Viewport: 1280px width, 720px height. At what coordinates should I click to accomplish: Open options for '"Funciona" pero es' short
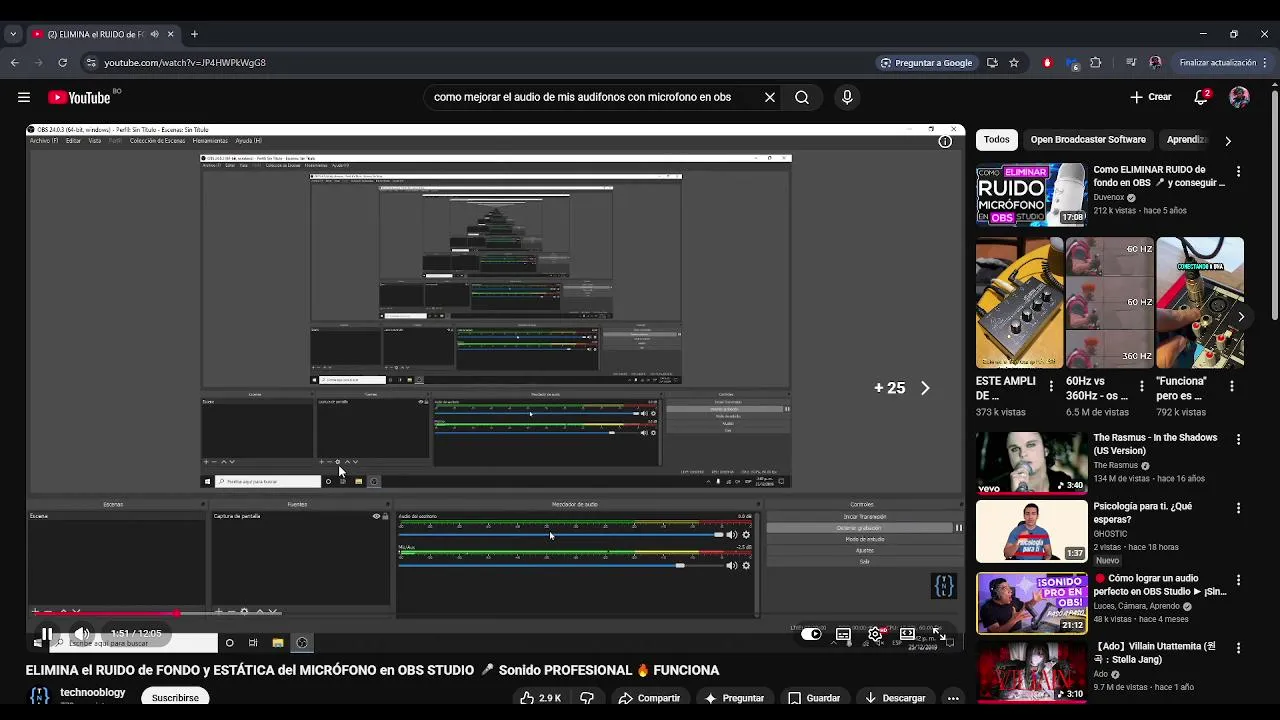click(1231, 386)
